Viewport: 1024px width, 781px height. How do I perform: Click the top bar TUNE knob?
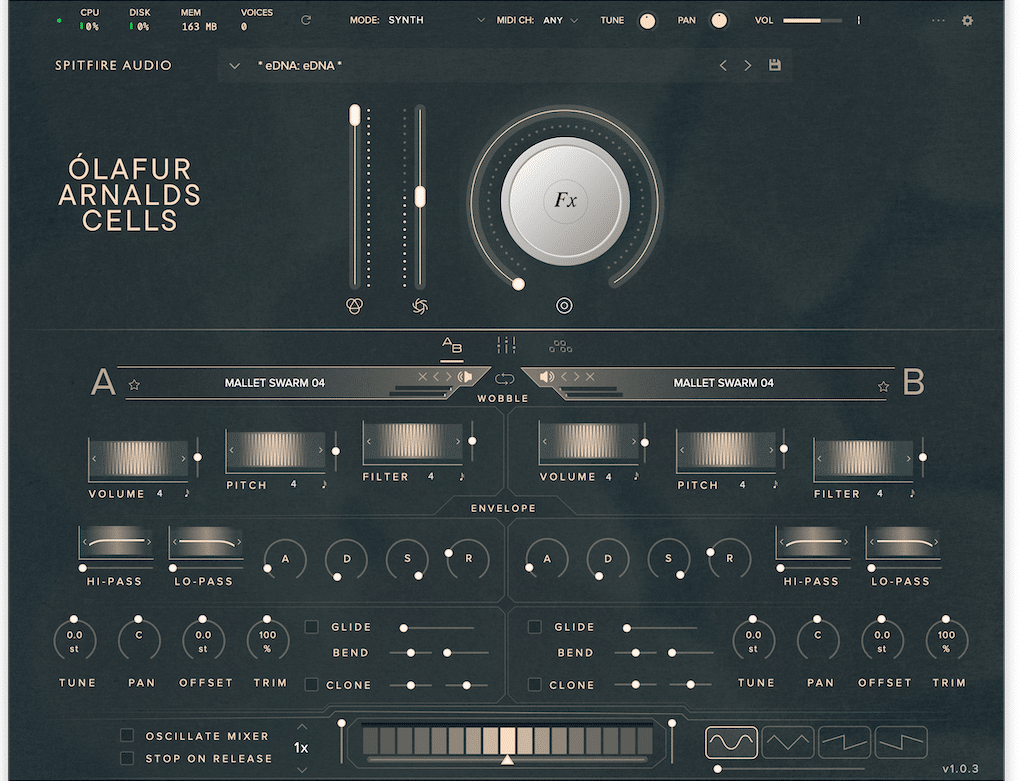pyautogui.click(x=647, y=21)
